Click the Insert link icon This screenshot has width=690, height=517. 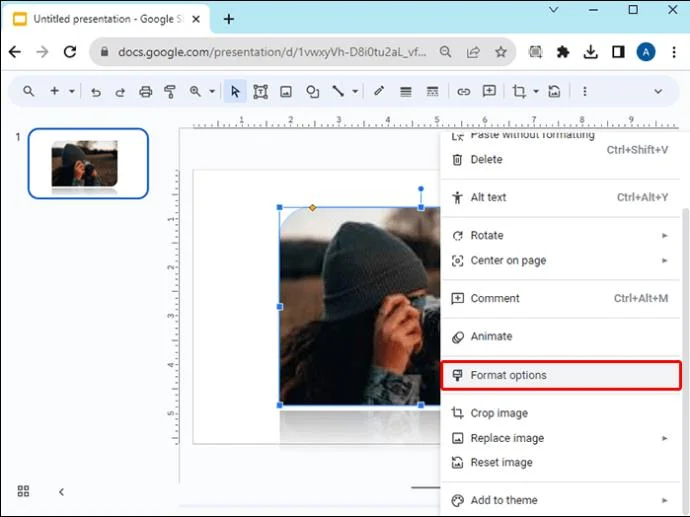[464, 92]
